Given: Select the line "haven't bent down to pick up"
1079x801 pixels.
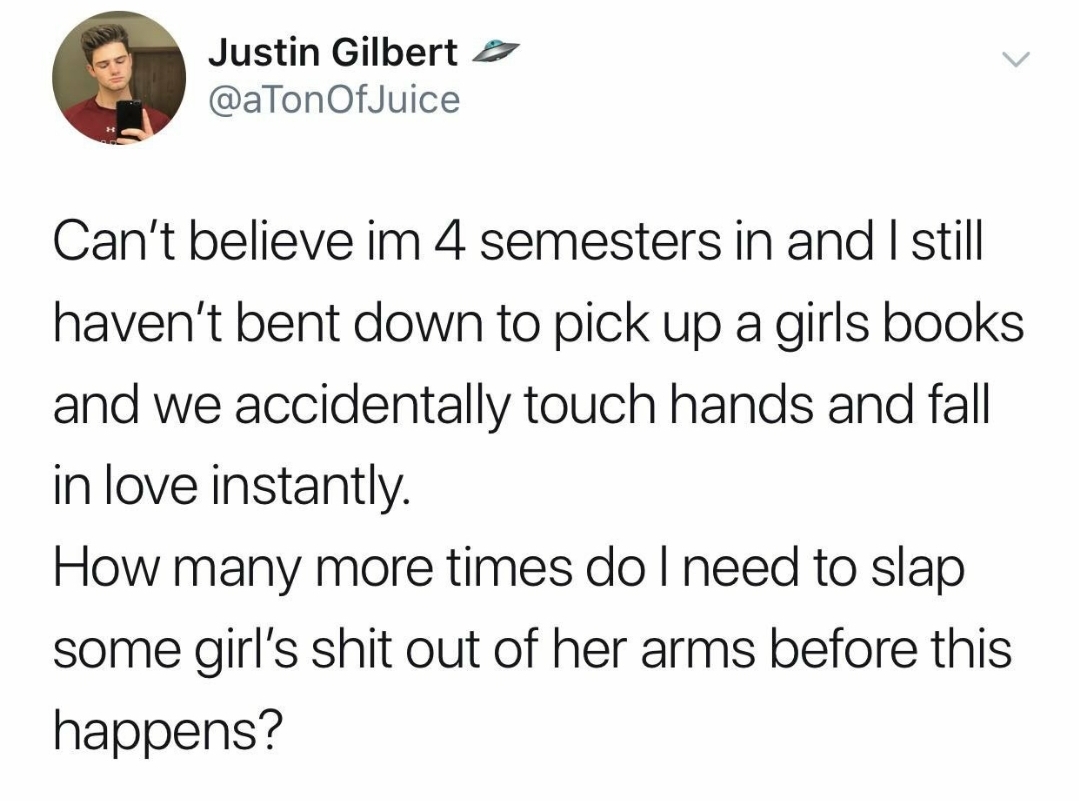Looking at the screenshot, I should (539, 324).
